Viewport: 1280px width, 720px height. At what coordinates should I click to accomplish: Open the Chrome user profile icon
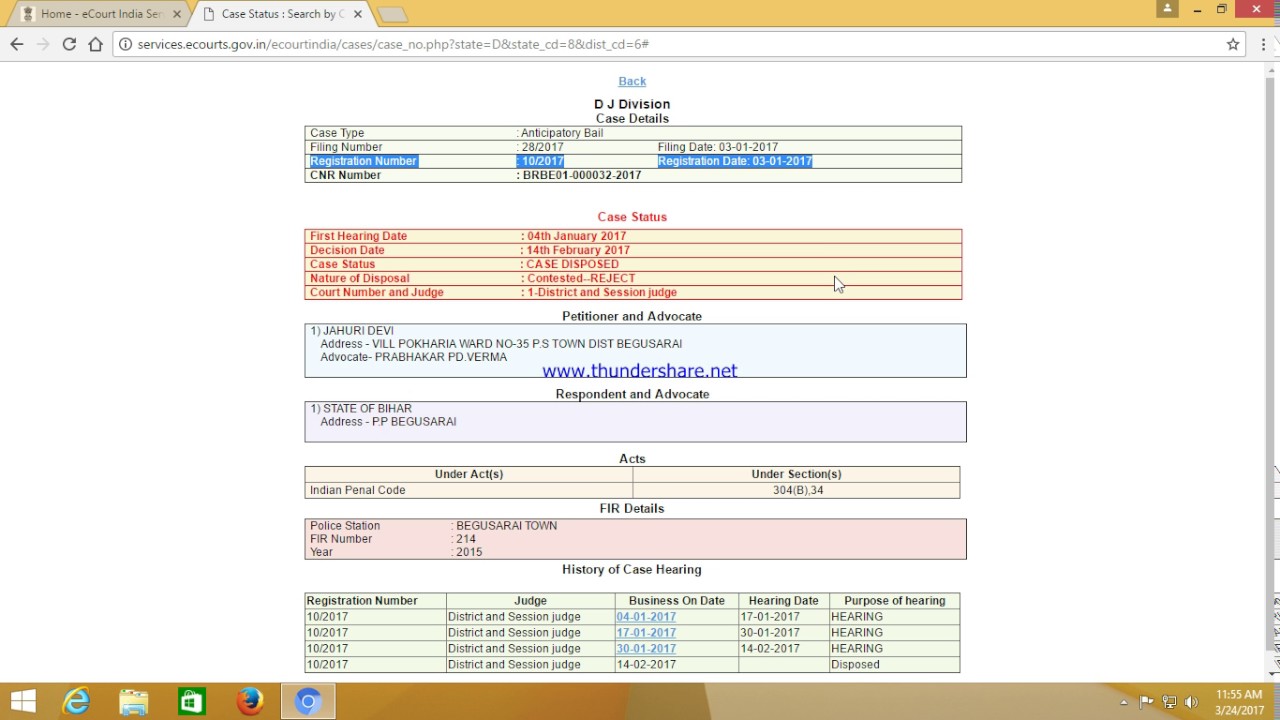coord(1167,9)
